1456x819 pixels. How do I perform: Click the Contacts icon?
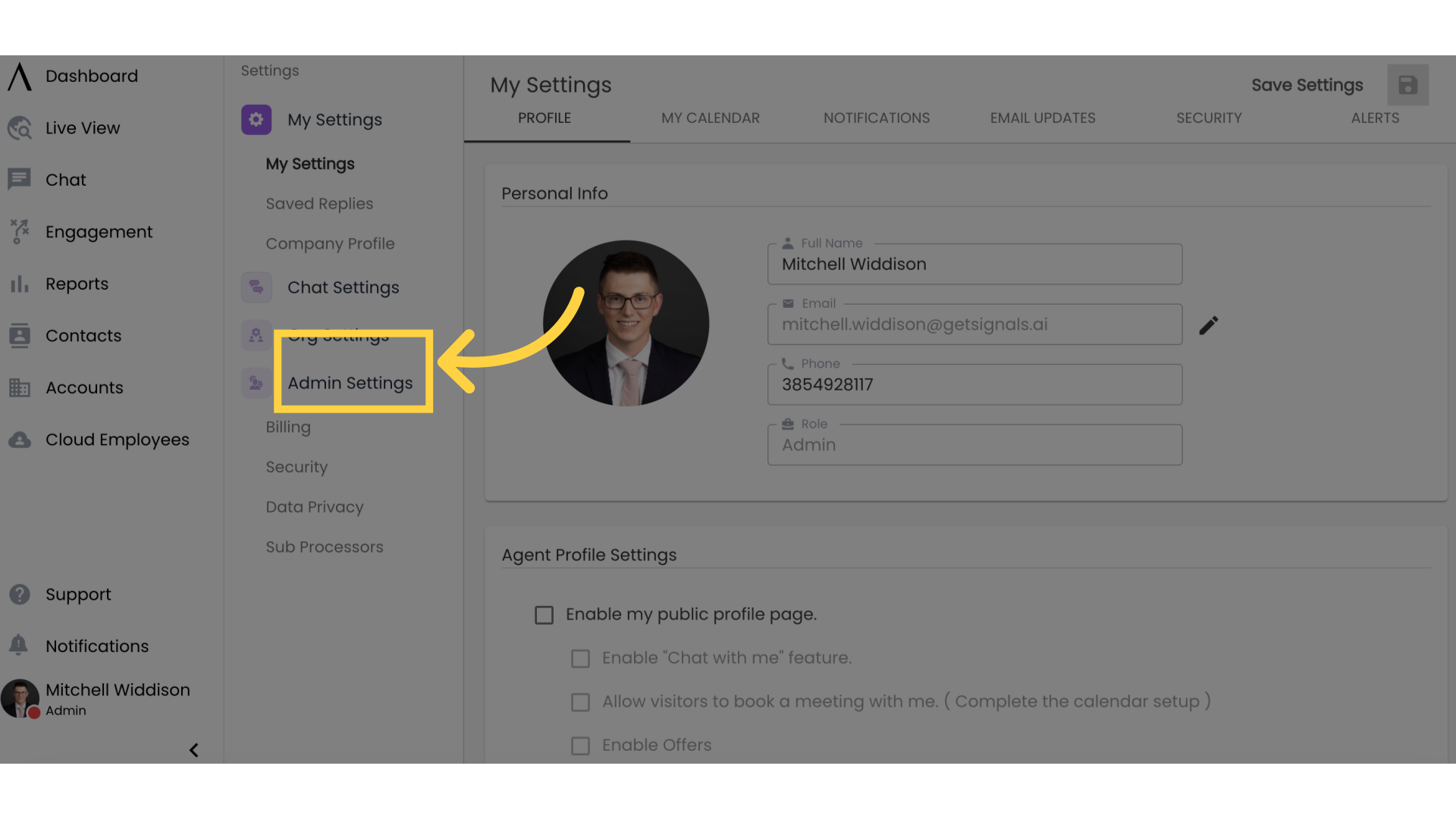tap(20, 335)
